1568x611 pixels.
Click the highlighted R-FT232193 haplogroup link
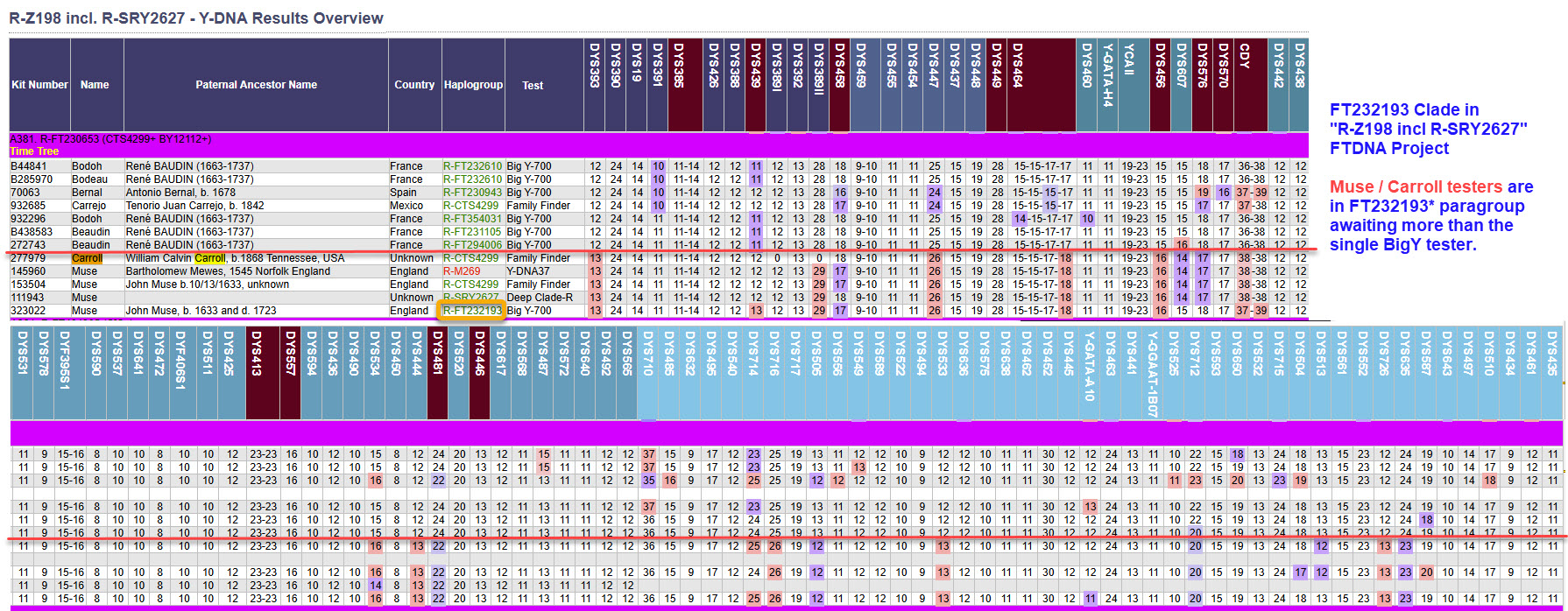click(472, 311)
